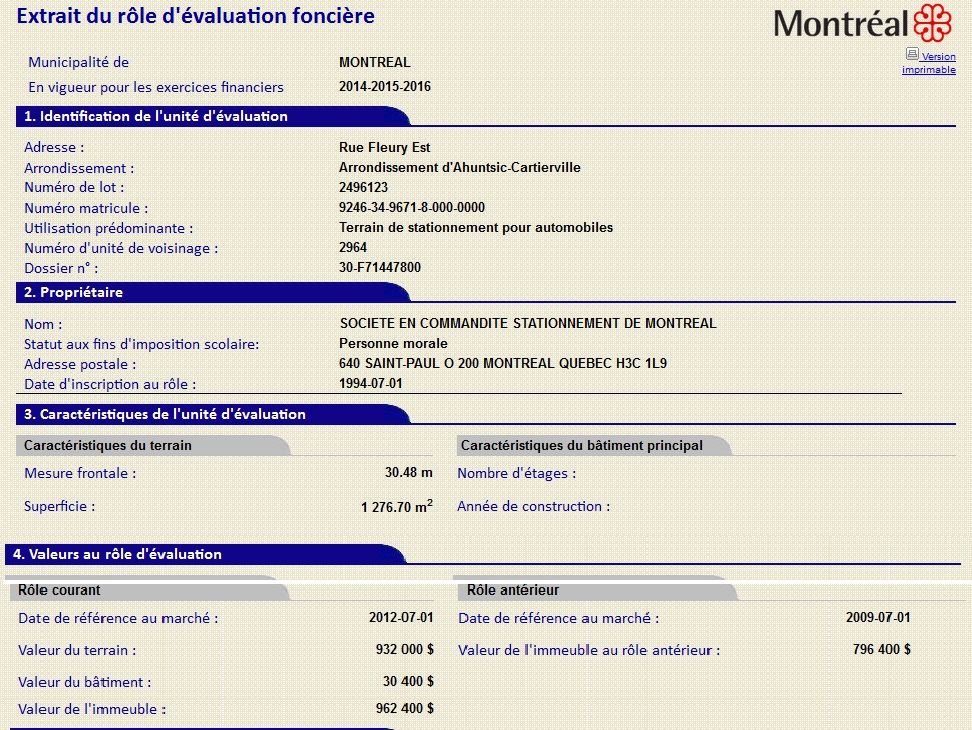This screenshot has width=972, height=730.
Task: Click the Rôle courant subheading
Action: click(x=59, y=590)
